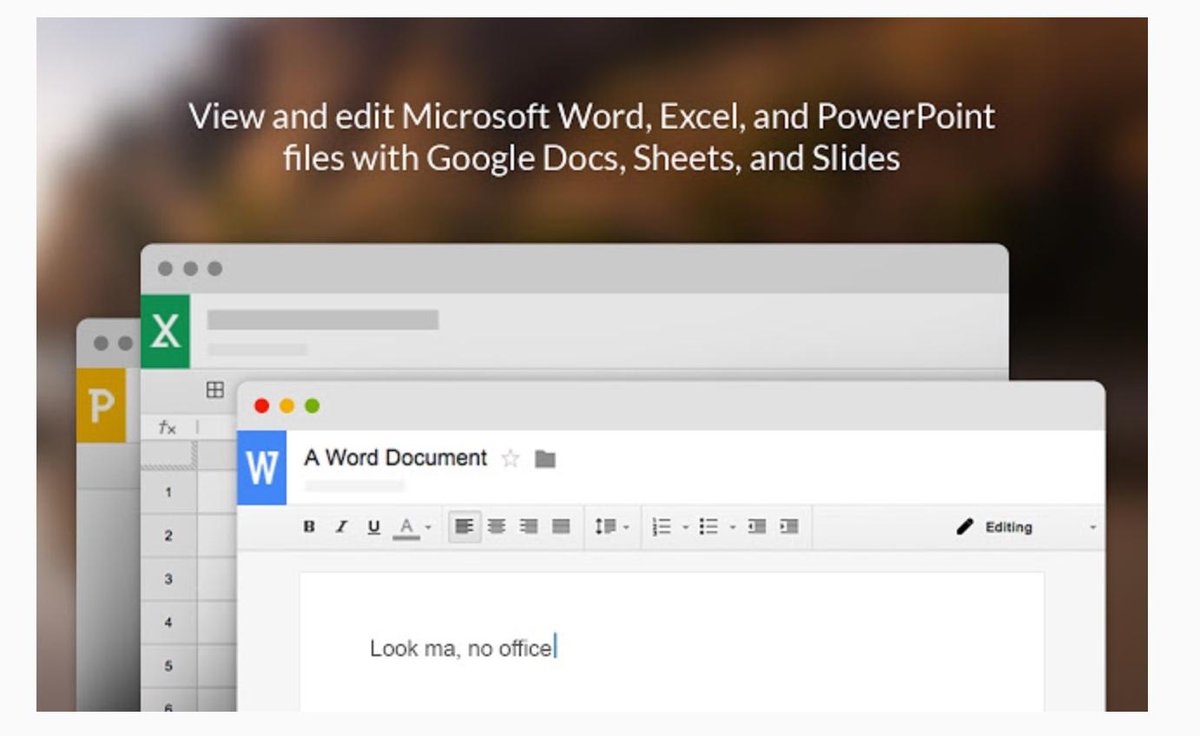Close the Word document window (red button)
The width and height of the screenshot is (1200, 736).
tap(262, 406)
